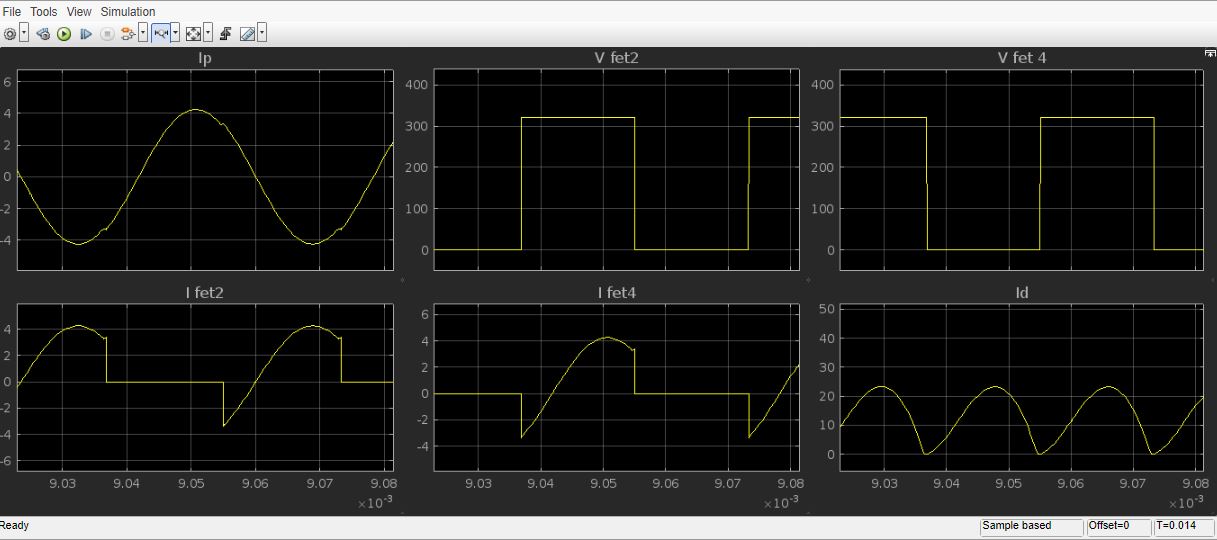The width and height of the screenshot is (1217, 540).
Task: Click the Run simulation play button
Action: [x=64, y=34]
